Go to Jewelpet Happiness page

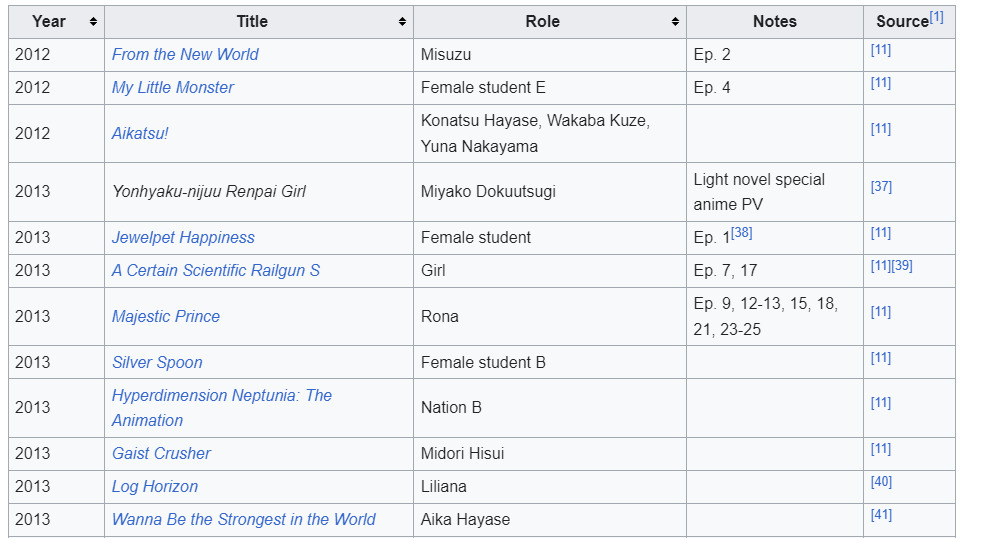(183, 238)
